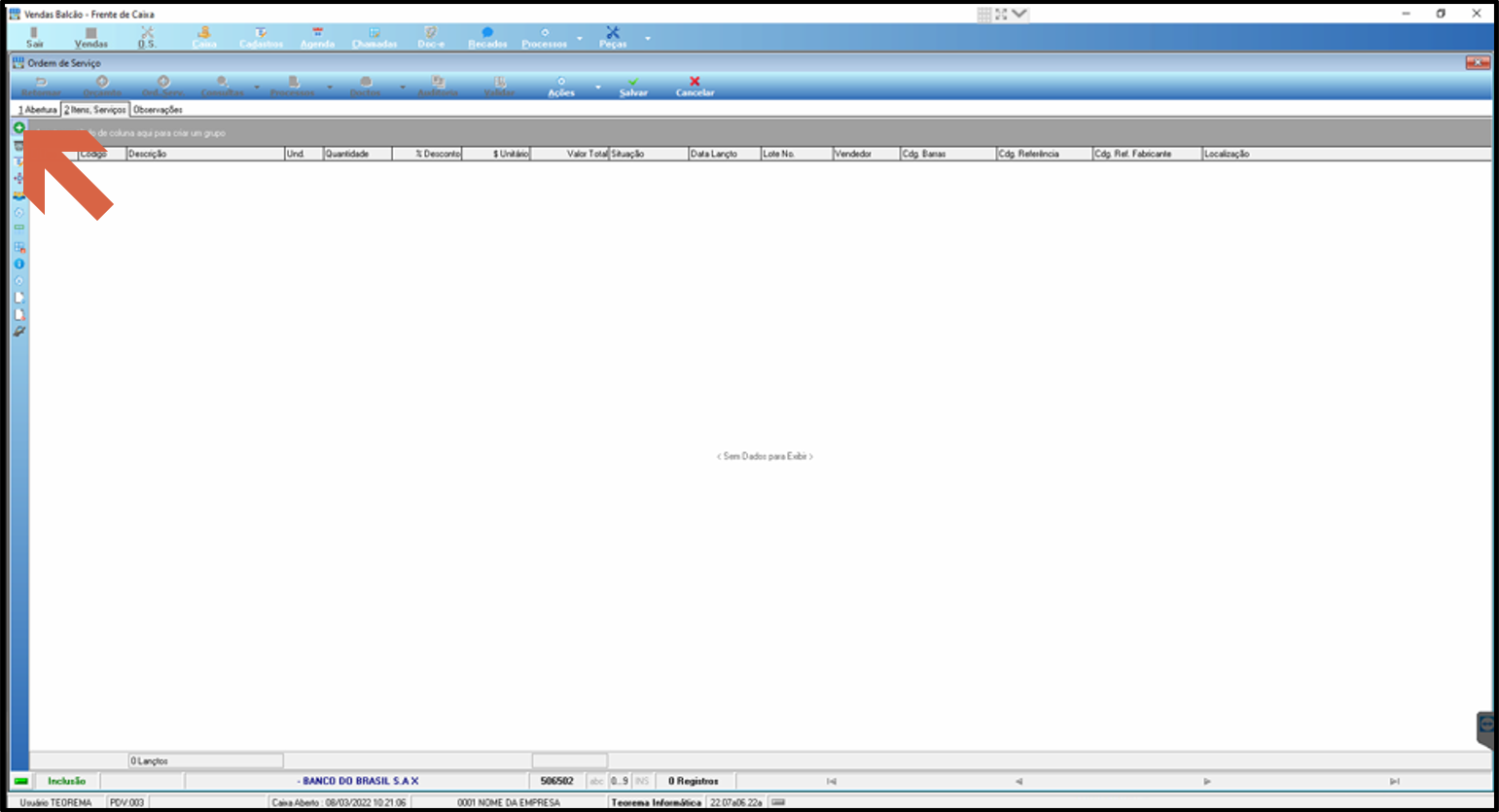The width and height of the screenshot is (1499, 812).
Task: Go to previous record navigation arrow
Action: click(x=1018, y=781)
